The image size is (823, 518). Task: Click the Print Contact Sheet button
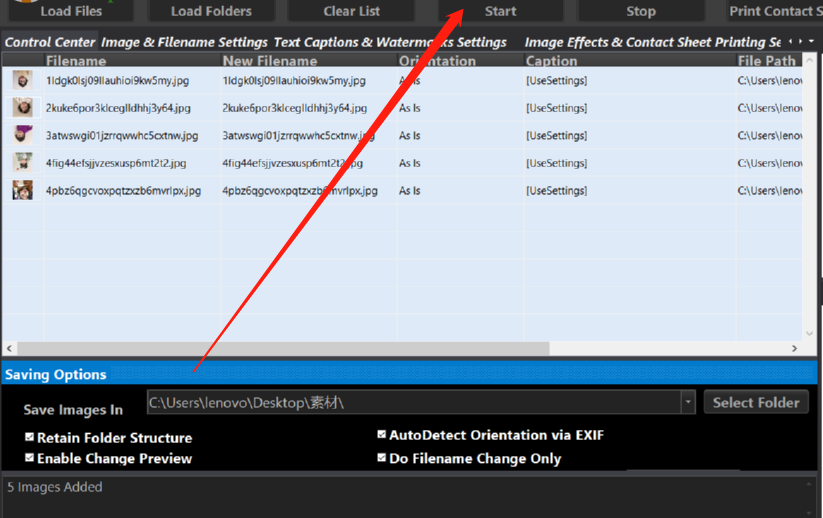[x=775, y=10]
